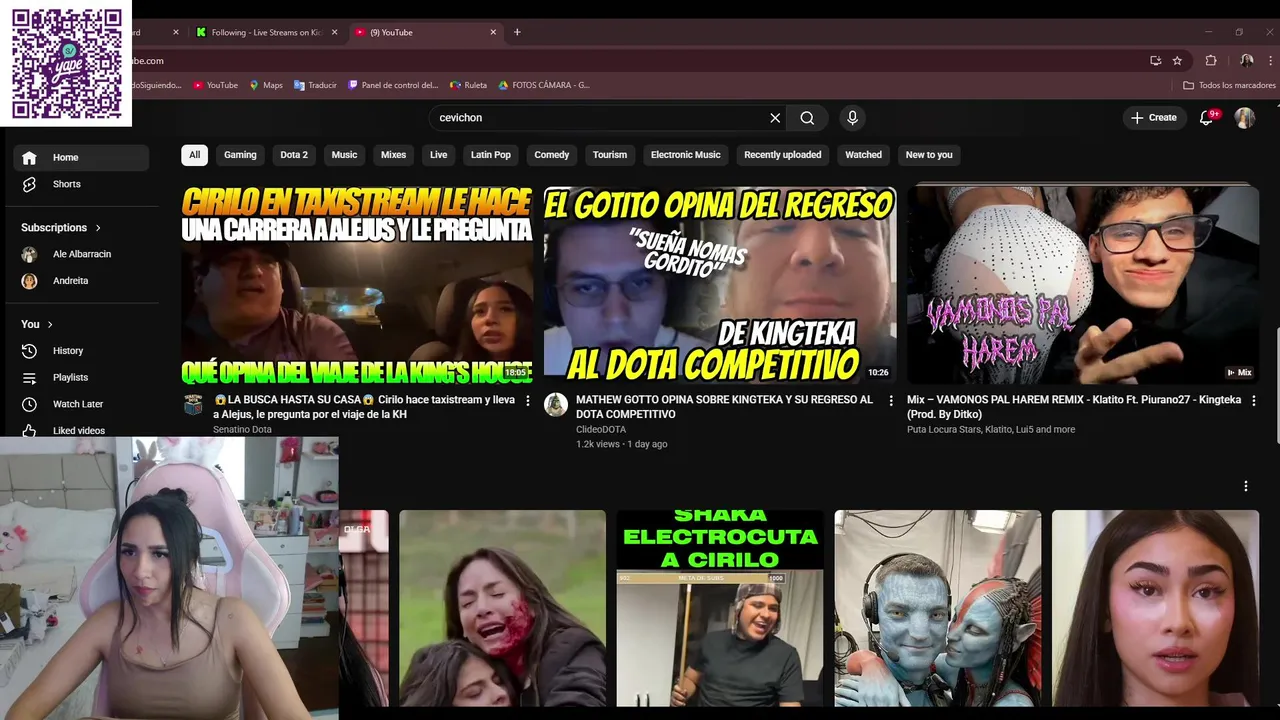Click the magnifying glass search button
The image size is (1280, 720).
point(807,118)
